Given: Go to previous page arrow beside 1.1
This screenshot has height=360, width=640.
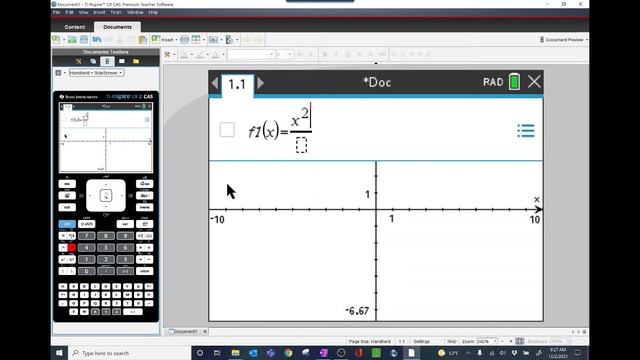Looking at the screenshot, I should pos(215,83).
